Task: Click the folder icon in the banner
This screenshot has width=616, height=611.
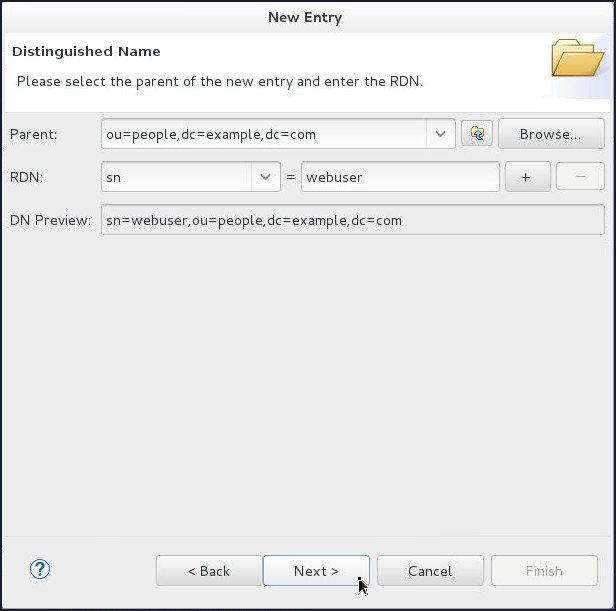Action: [x=577, y=58]
